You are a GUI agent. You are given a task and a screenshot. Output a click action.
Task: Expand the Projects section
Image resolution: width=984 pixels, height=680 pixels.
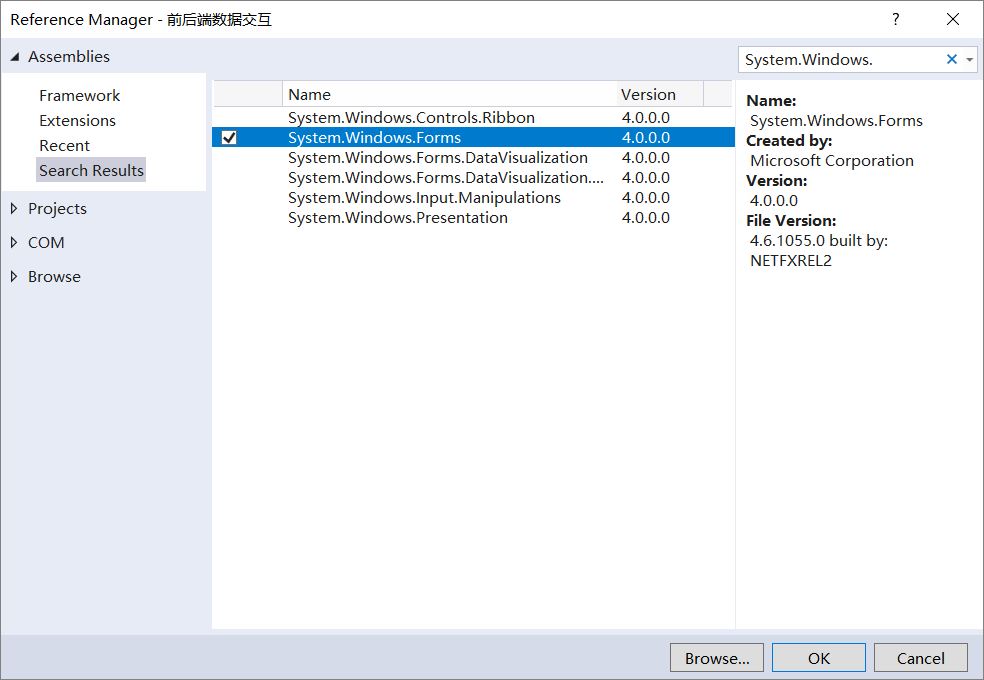[14, 208]
